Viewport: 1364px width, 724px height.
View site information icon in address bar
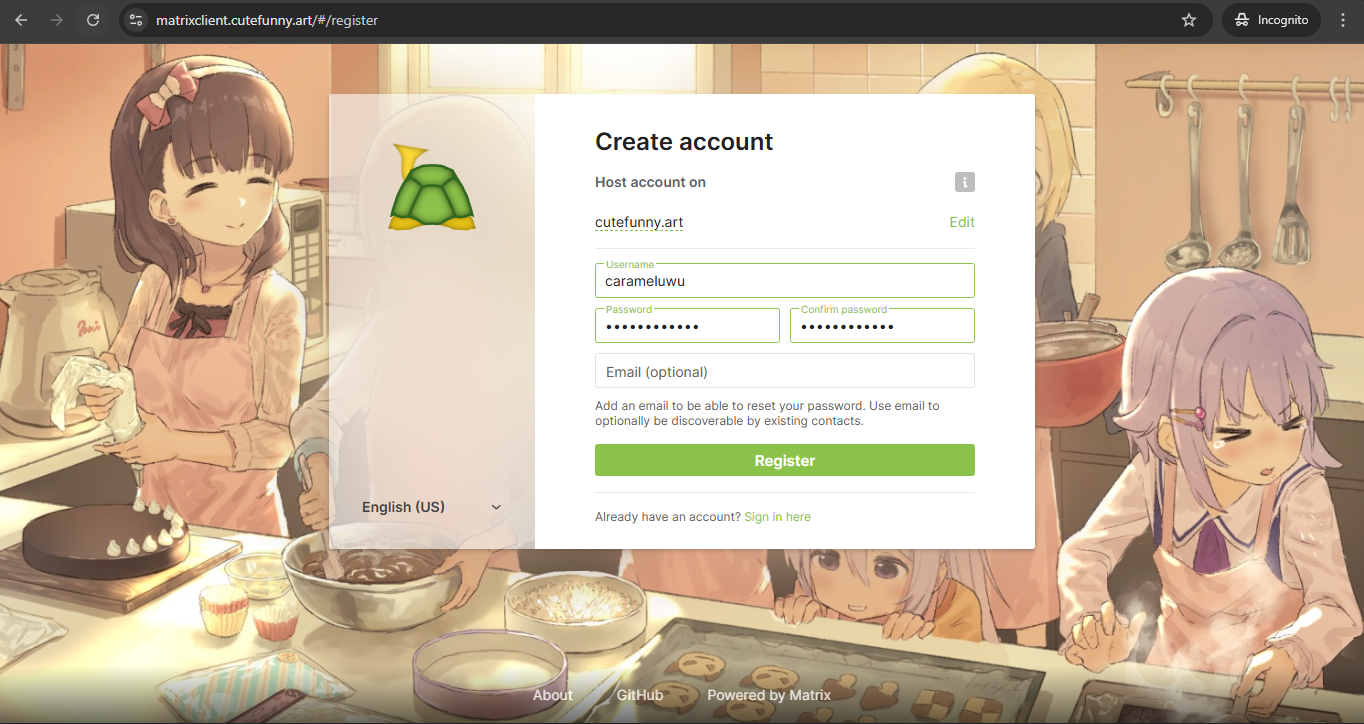[137, 20]
